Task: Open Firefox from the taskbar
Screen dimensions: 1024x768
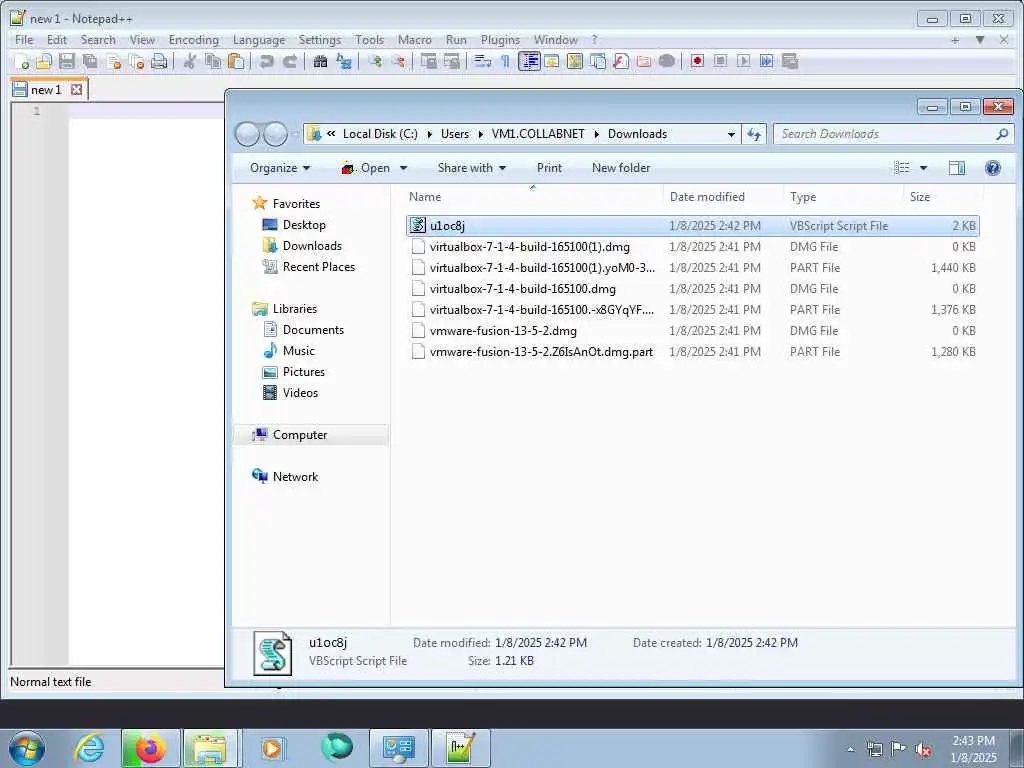Action: (151, 748)
